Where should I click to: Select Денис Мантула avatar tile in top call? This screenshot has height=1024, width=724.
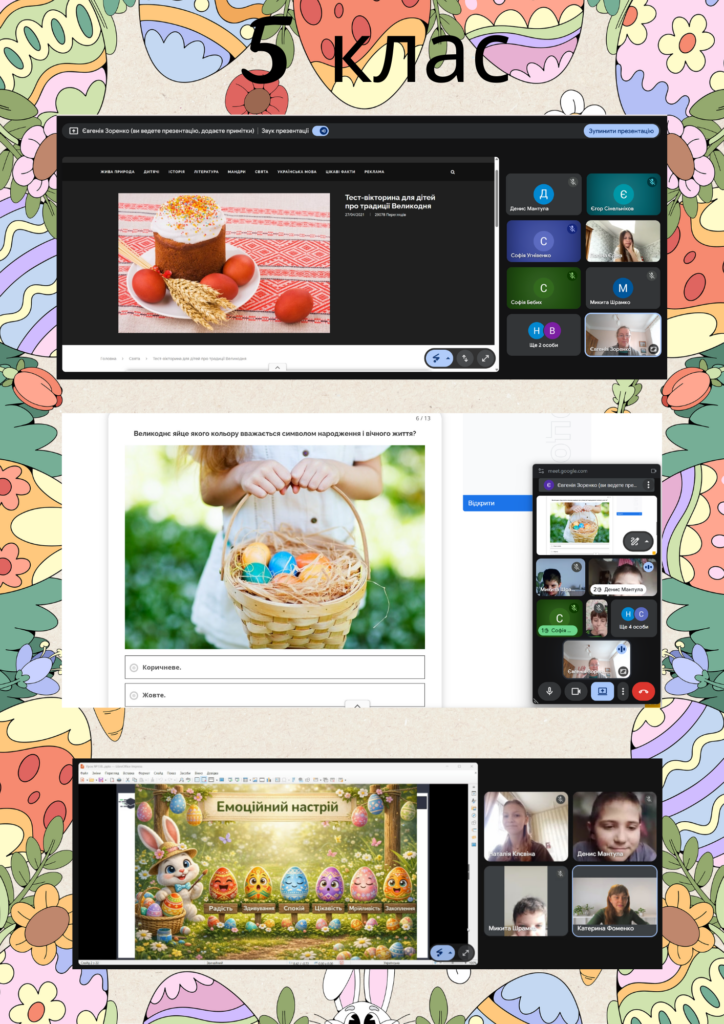(543, 194)
